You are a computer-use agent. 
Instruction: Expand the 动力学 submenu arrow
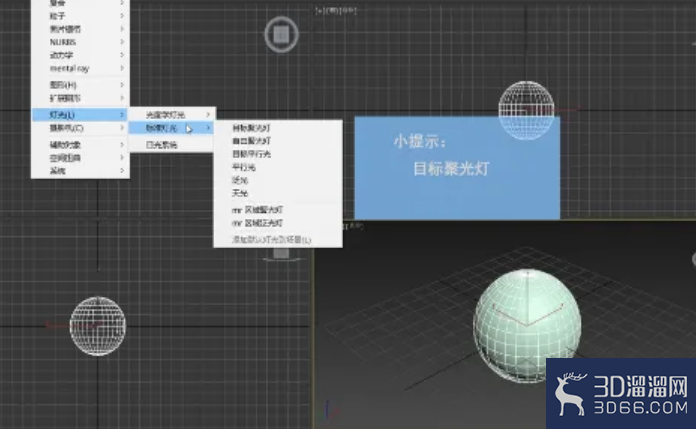[x=122, y=55]
